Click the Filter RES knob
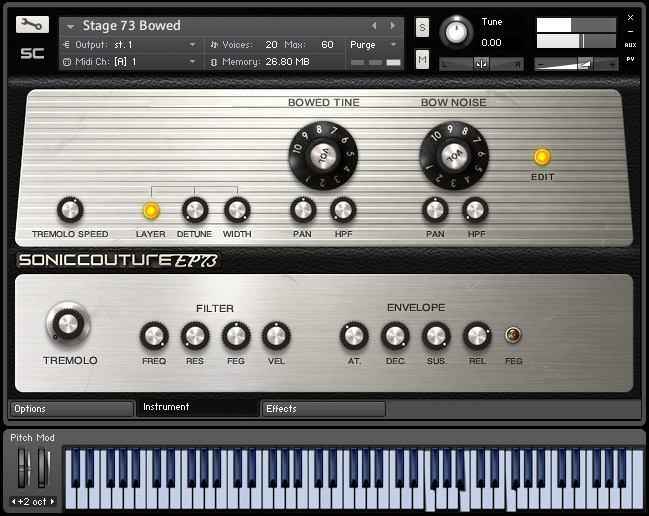Image resolution: width=649 pixels, height=516 pixels. [x=195, y=336]
